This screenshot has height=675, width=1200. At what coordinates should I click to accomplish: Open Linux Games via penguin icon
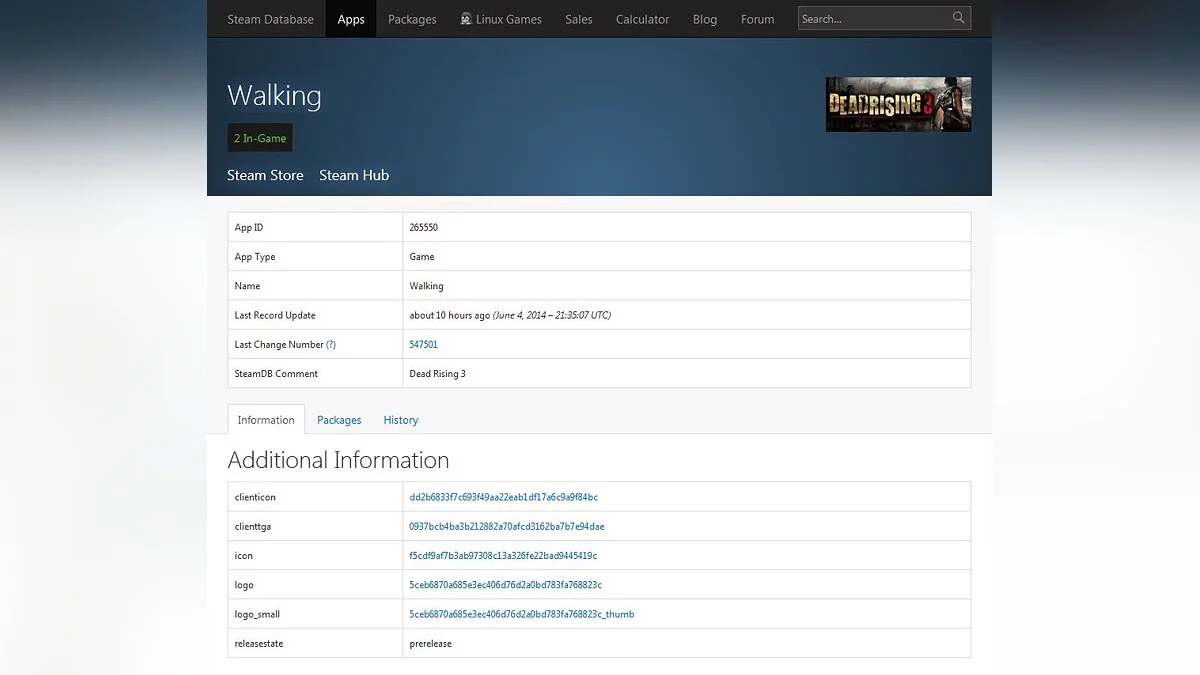(x=466, y=19)
